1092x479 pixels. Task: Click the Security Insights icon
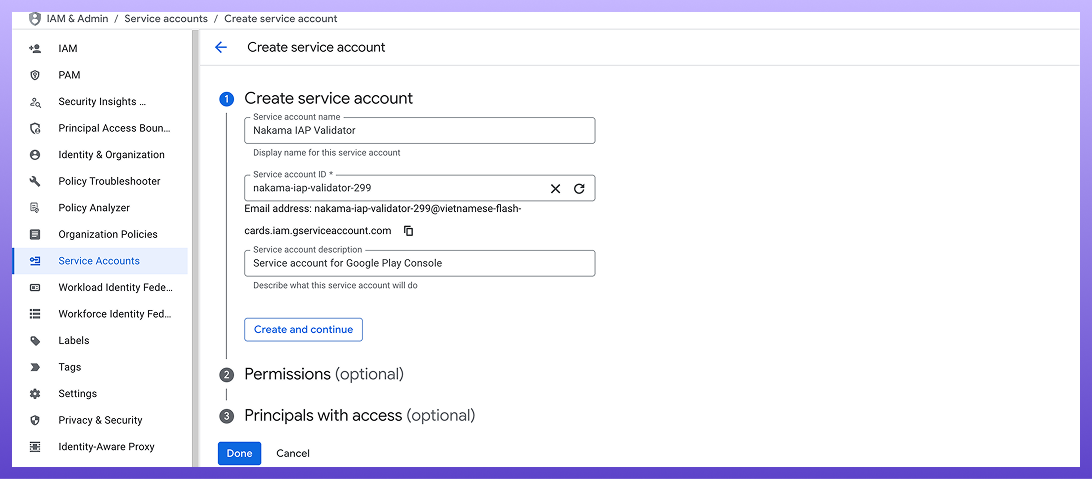click(35, 102)
